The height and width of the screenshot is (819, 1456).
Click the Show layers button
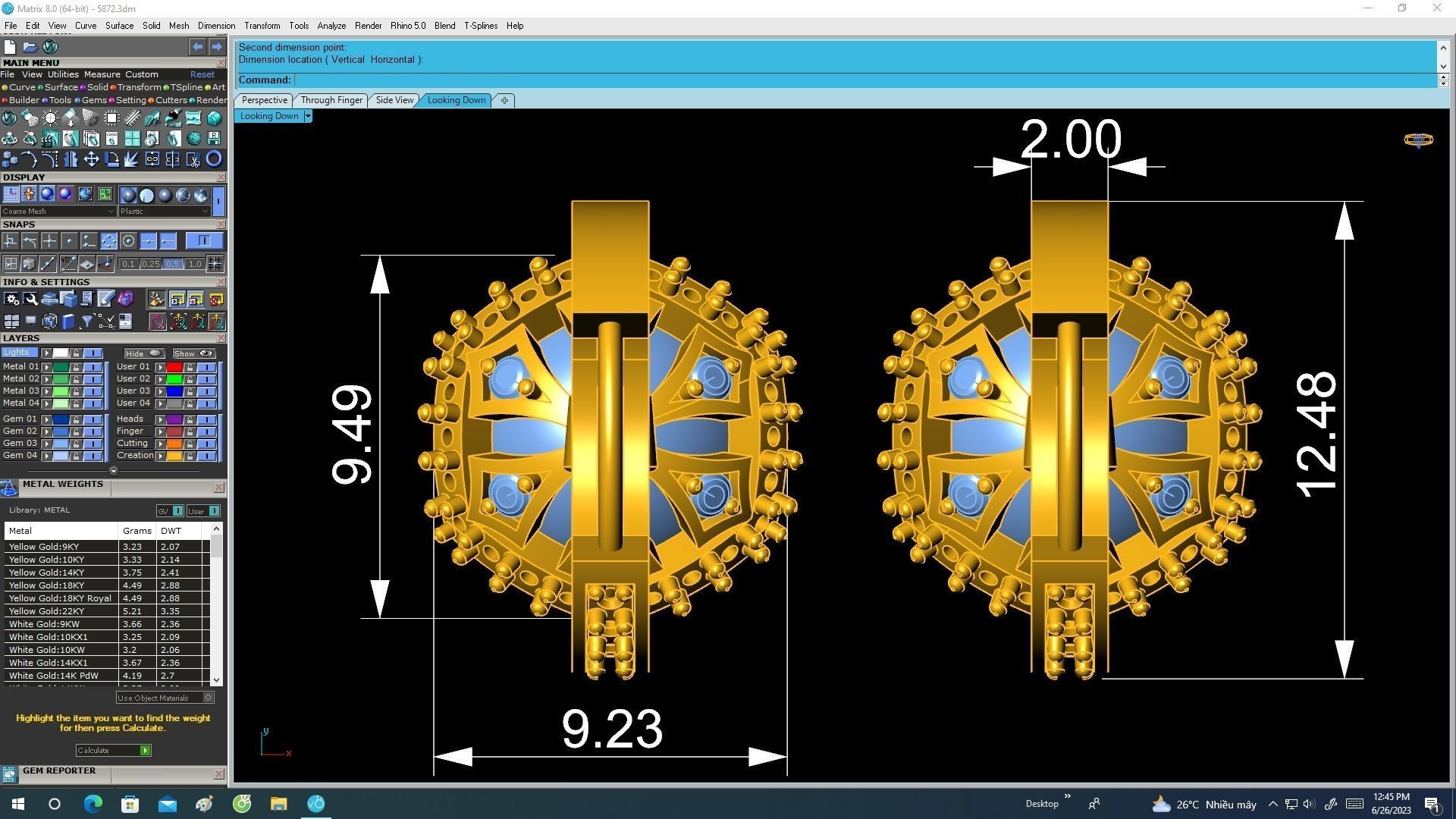pos(194,353)
